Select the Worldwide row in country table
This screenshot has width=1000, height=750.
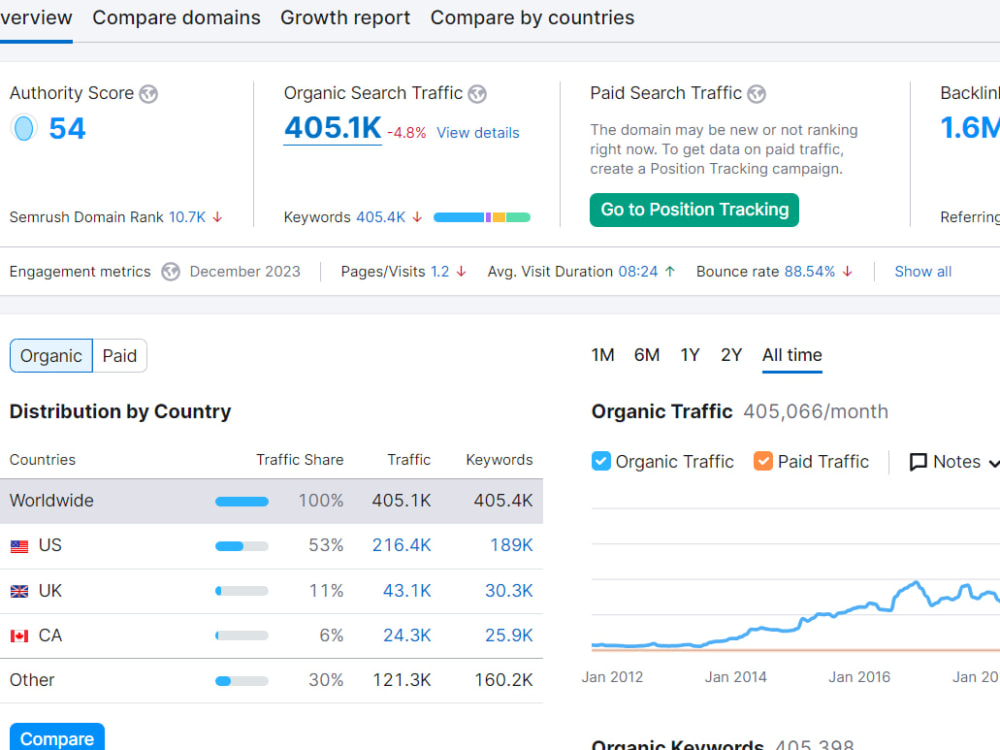271,501
